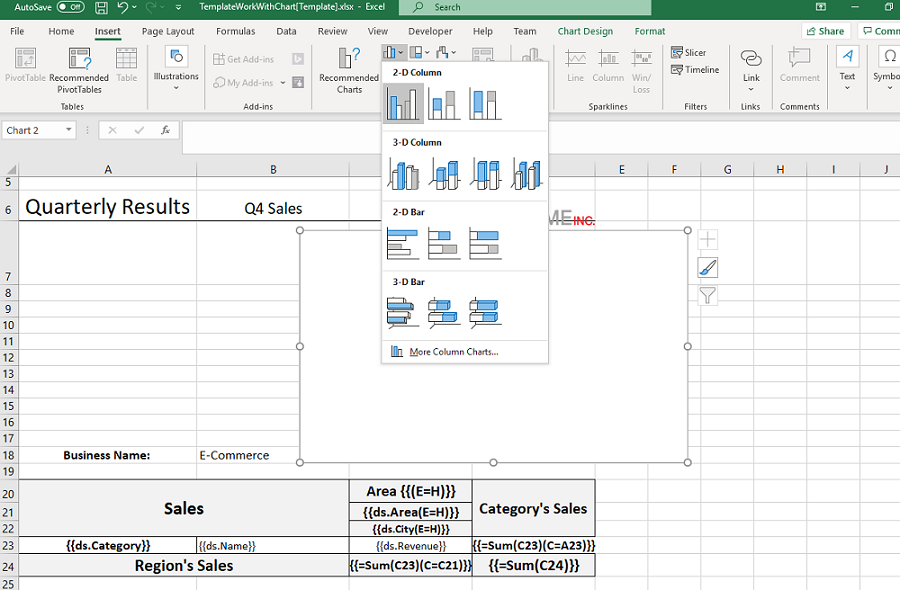Open the Format tab

click(650, 32)
